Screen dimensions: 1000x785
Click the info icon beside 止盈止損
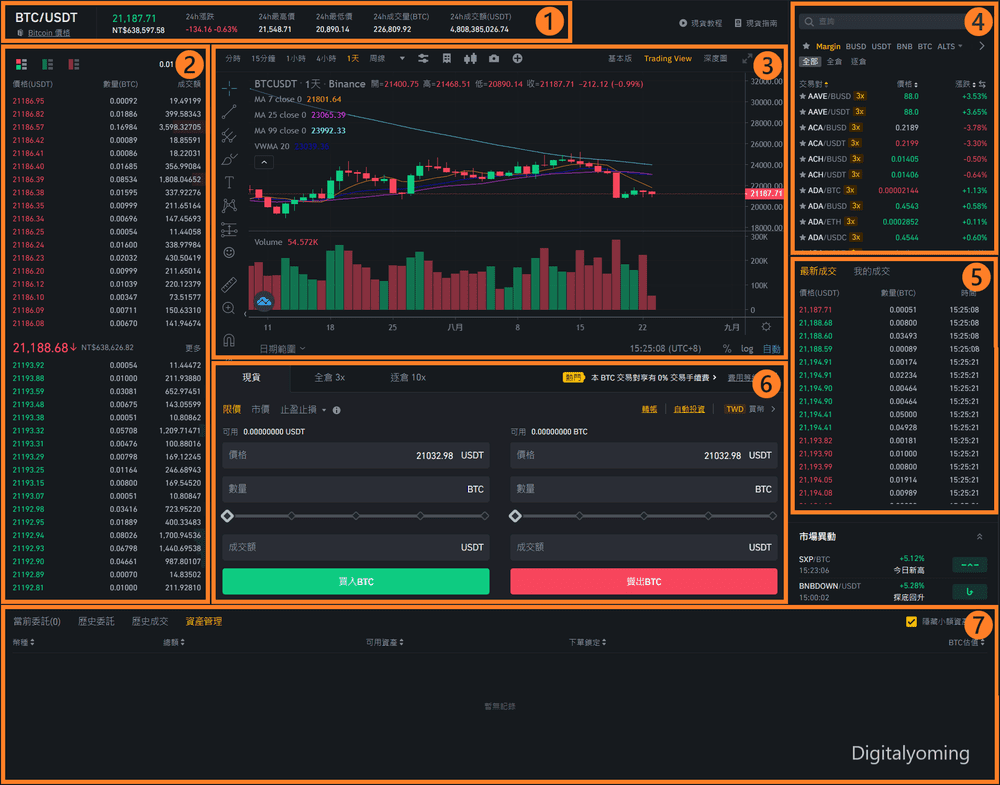tap(336, 410)
